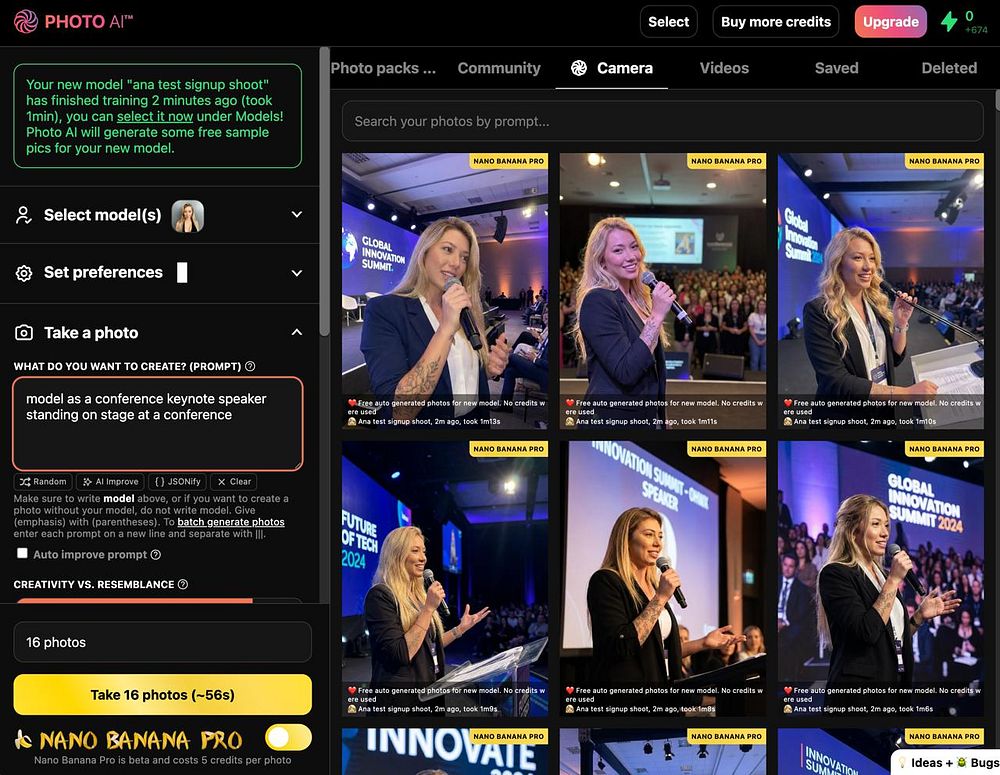Follow the 'select it now' link
This screenshot has width=1000, height=775.
(154, 116)
